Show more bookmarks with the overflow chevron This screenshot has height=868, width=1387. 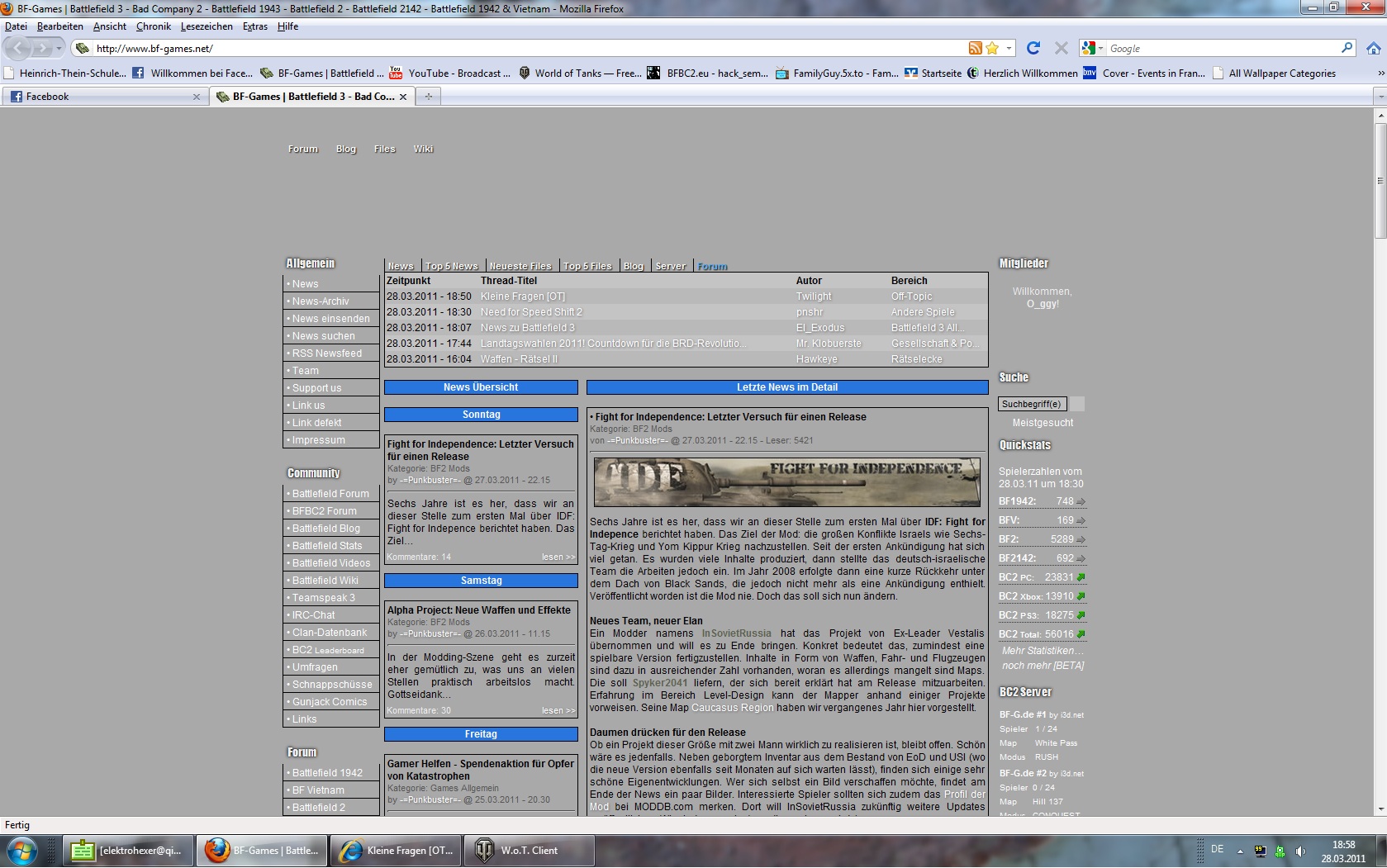(1380, 74)
